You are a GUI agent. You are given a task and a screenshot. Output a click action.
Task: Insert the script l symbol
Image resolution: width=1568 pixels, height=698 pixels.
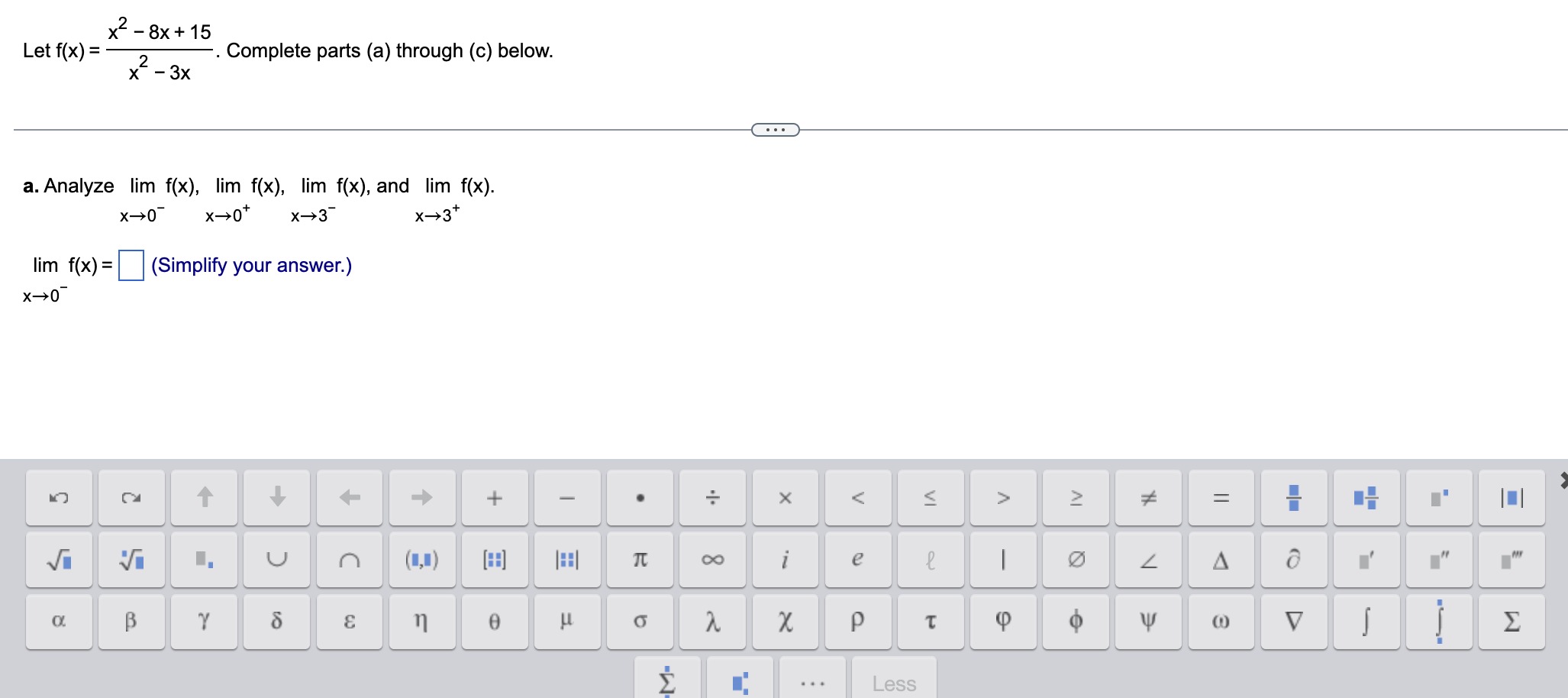[931, 560]
